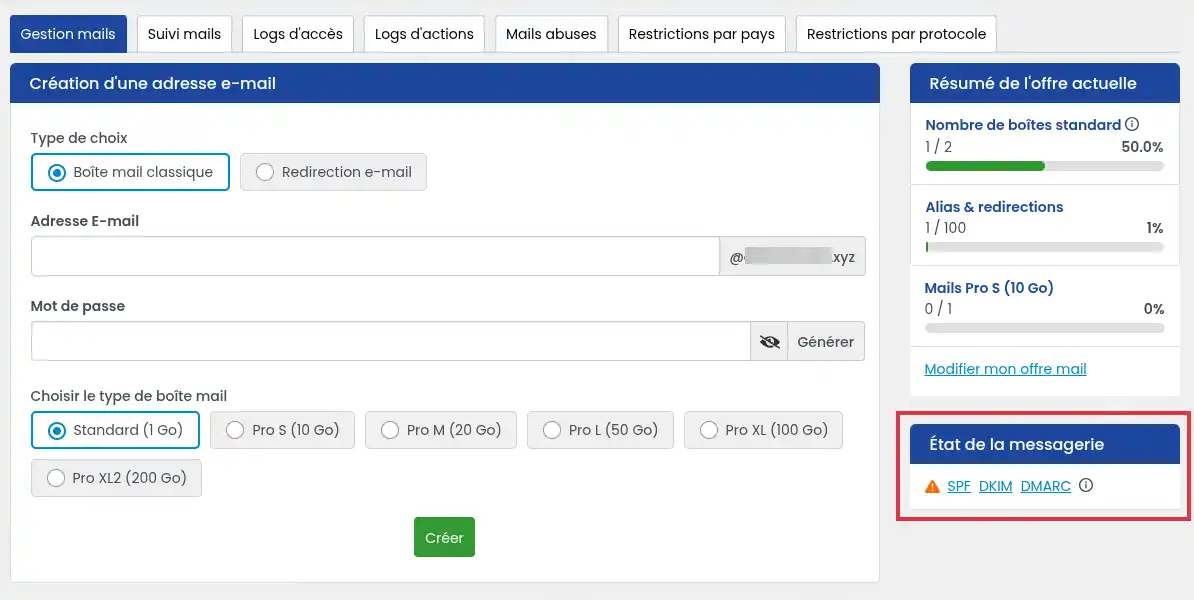Click 'Alias & redirections' heading
Image resolution: width=1194 pixels, height=600 pixels.
tap(994, 207)
